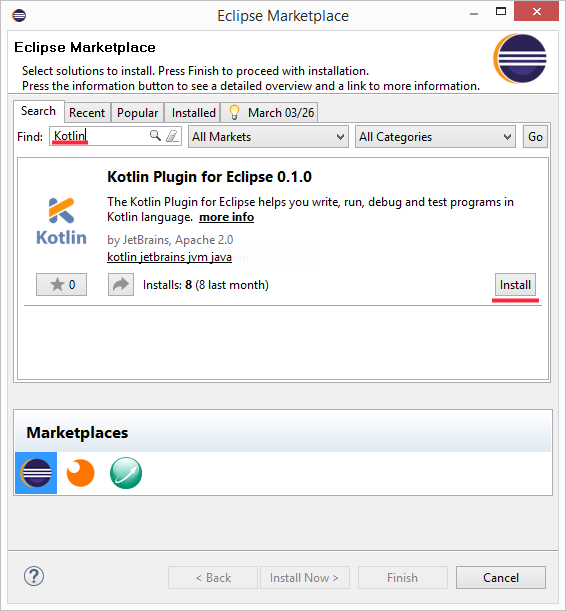Switch to the Popular tab
Viewport: 566px width, 611px height.
(138, 113)
